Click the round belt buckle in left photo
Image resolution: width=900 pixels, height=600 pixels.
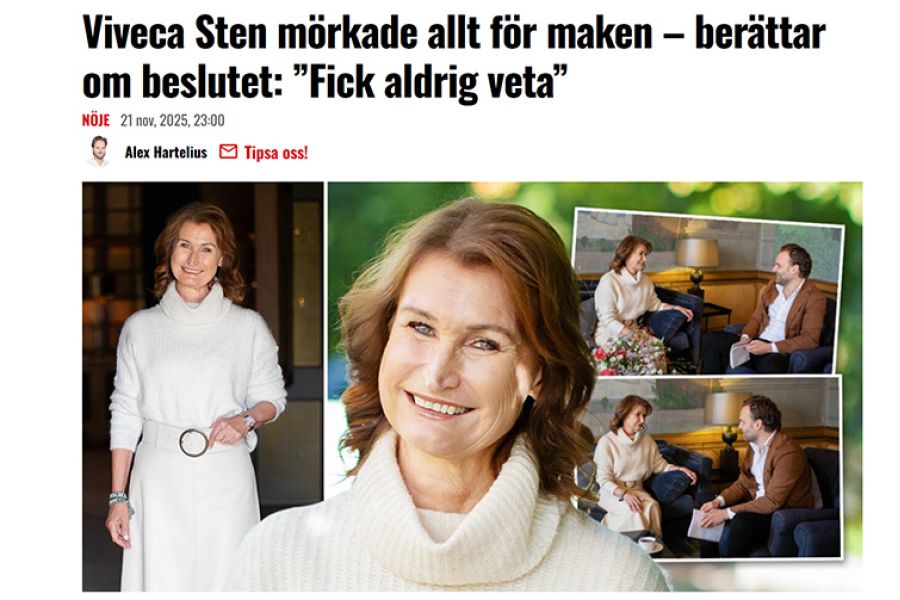194,442
